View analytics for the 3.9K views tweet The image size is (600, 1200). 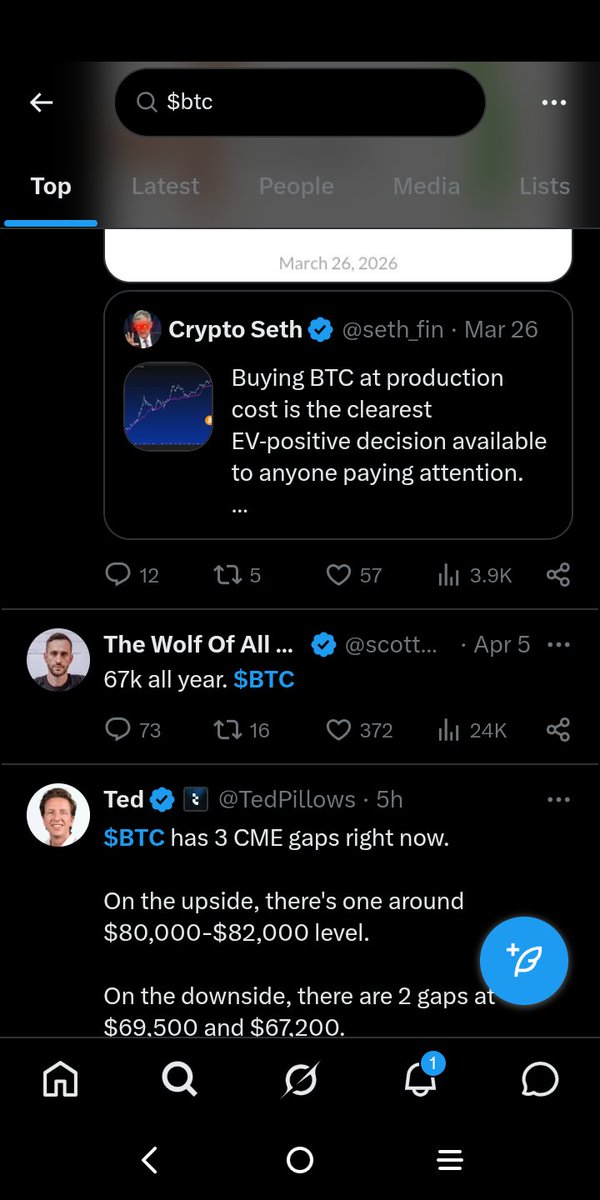coord(474,575)
